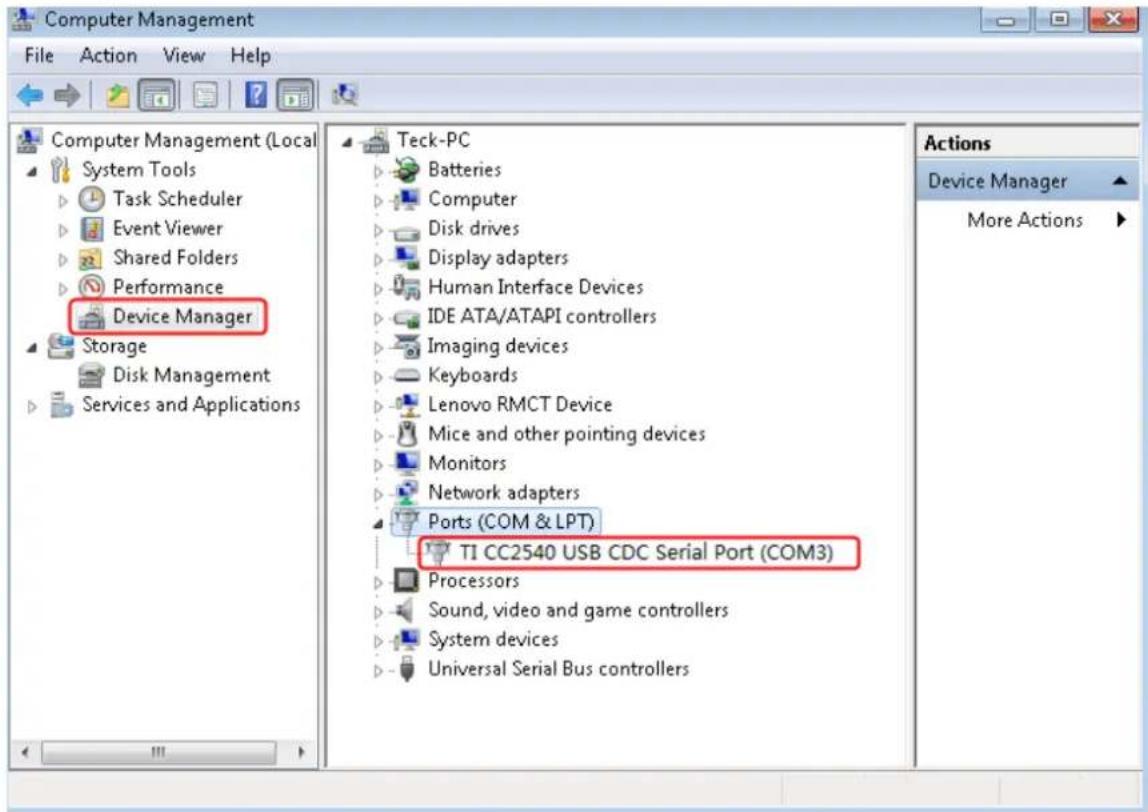Expand the Monitors node
Viewport: 1148px width, 812px height.
point(378,465)
